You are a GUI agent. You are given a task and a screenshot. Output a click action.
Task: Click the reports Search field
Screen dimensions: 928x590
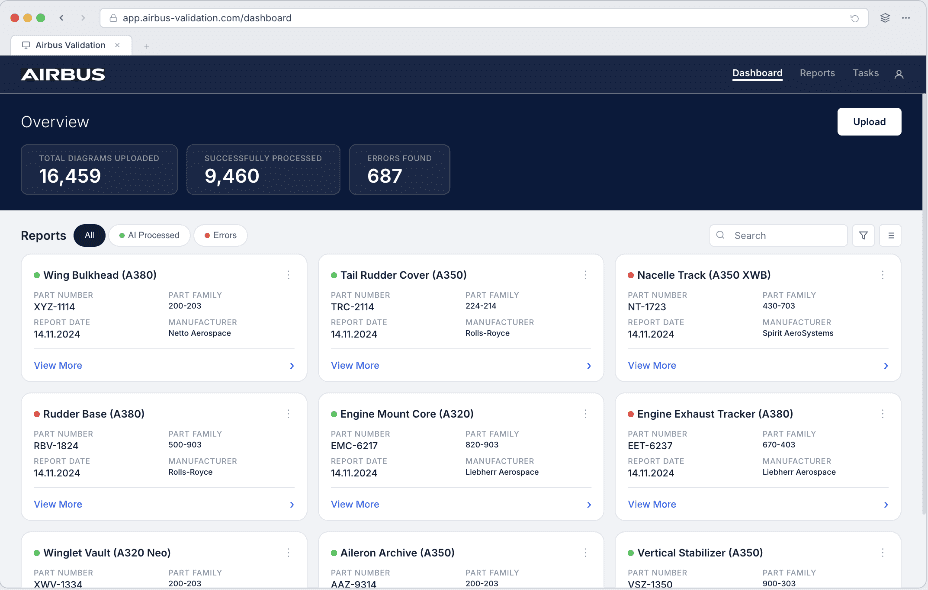click(778, 236)
